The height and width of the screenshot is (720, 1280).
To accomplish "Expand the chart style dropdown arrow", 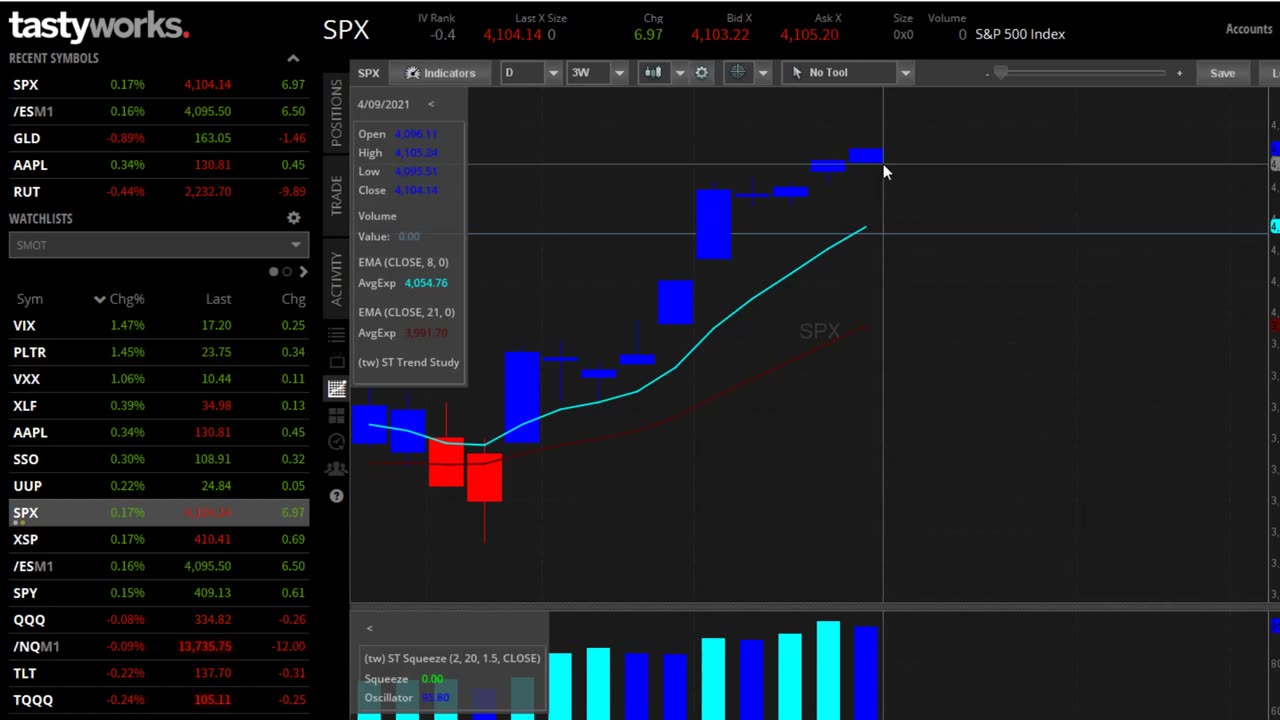I will (679, 72).
